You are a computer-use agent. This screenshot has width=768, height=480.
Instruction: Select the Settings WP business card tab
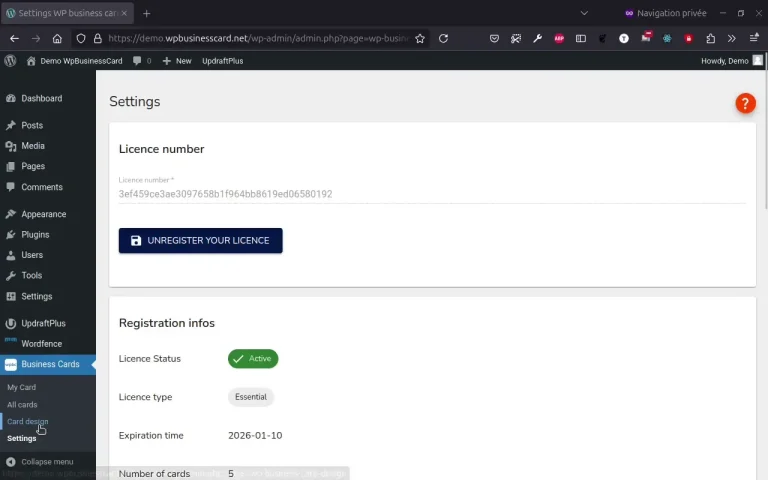[68, 13]
